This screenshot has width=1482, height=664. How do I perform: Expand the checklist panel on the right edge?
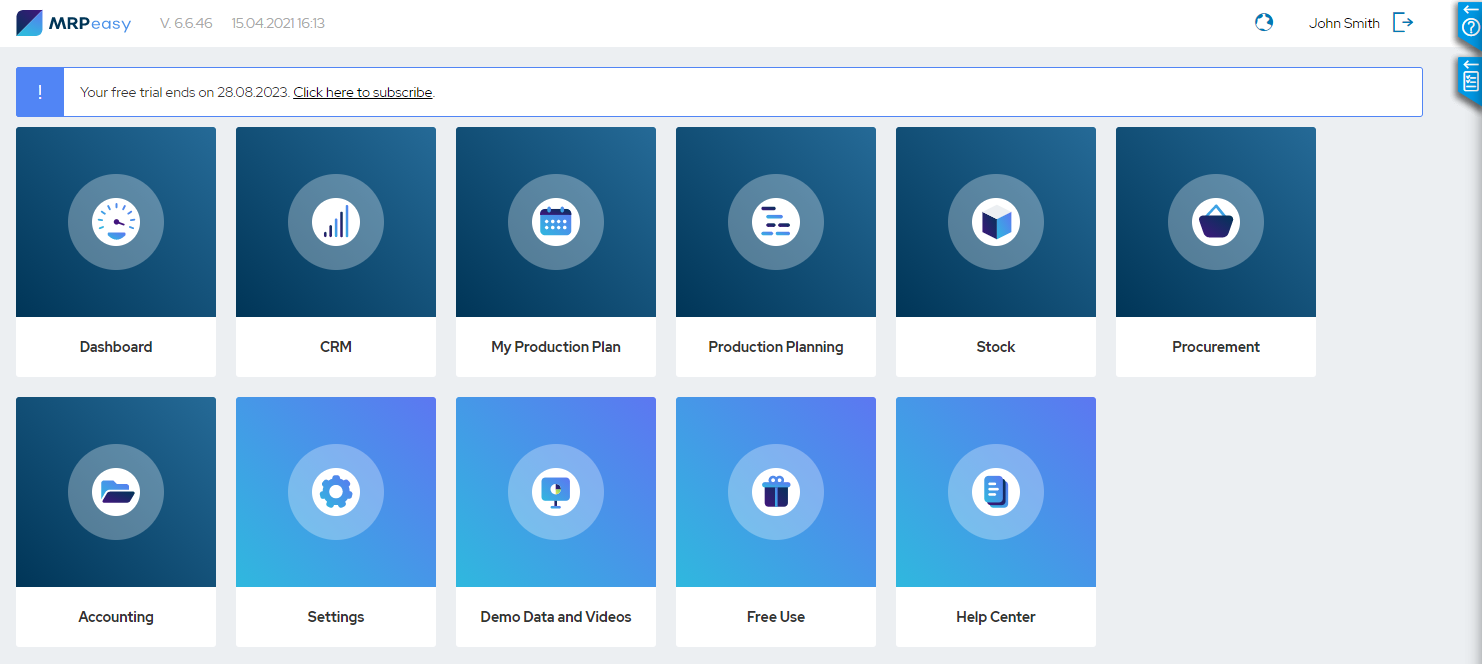[x=1468, y=76]
